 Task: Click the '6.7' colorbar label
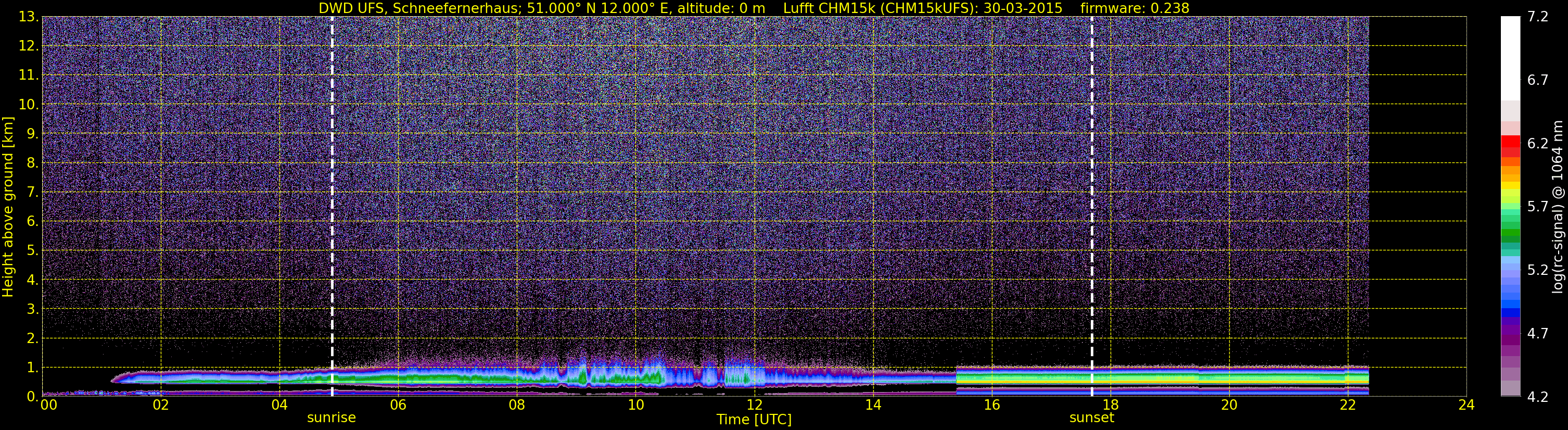point(1538,80)
